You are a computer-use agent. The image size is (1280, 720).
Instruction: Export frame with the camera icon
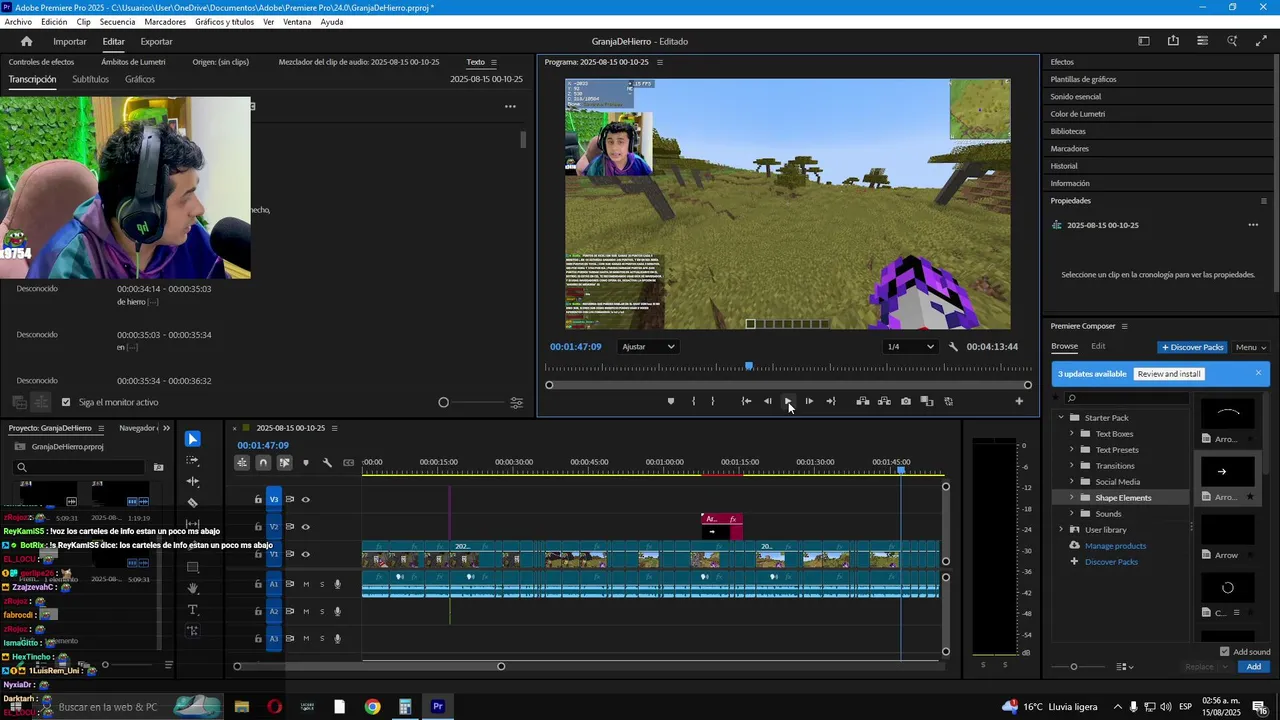click(x=906, y=401)
